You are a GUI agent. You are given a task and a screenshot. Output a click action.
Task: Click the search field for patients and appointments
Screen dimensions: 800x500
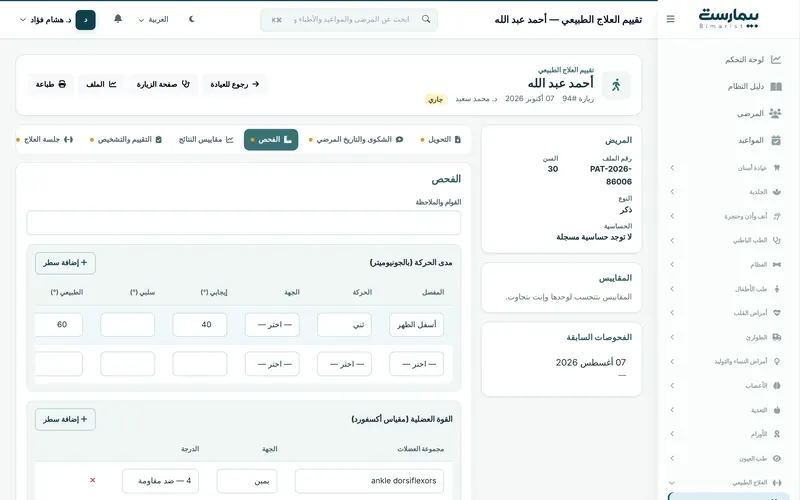(349, 19)
